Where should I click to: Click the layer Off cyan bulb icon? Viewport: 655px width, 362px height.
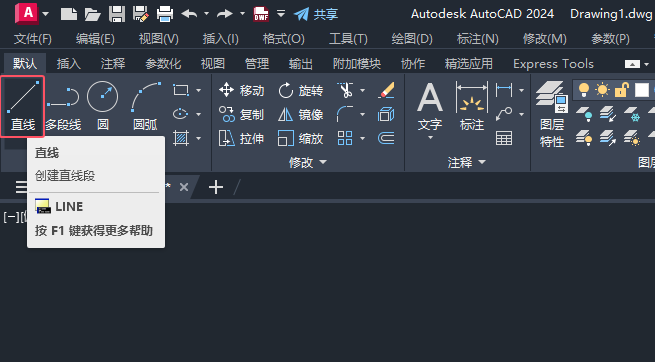click(x=584, y=114)
